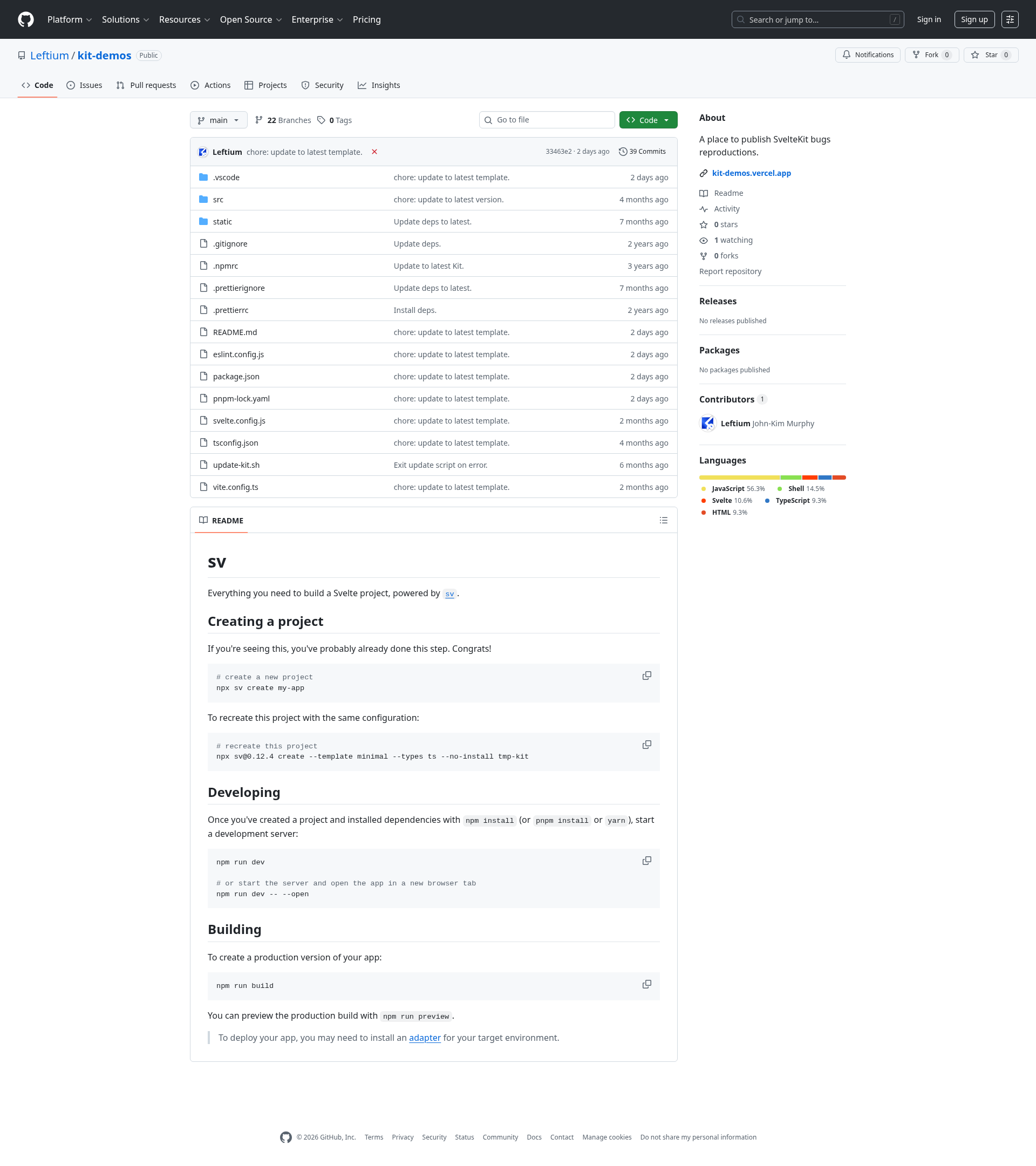Click the static folder icon
This screenshot has height=1166, width=1036.
tap(203, 221)
